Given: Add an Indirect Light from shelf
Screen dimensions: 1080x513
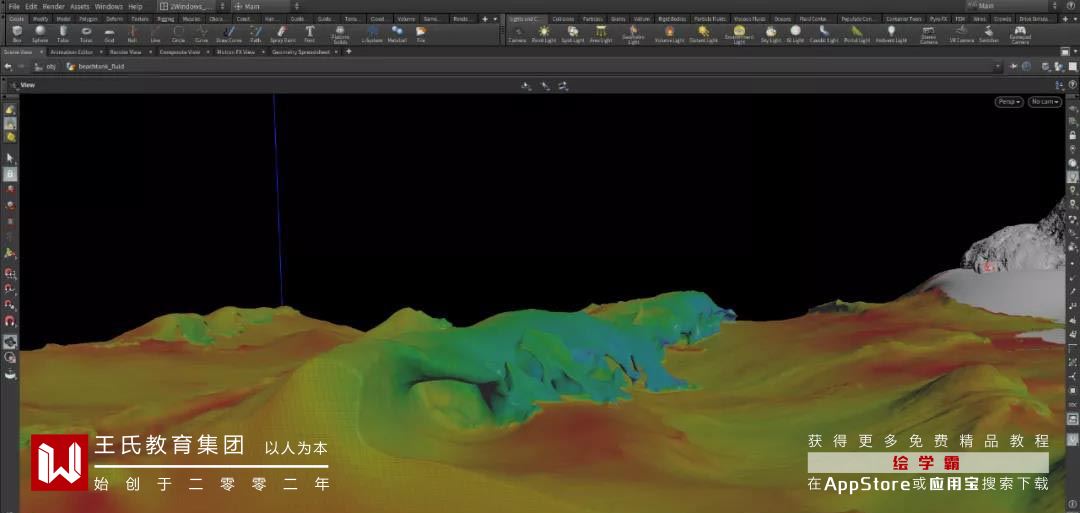Looking at the screenshot, I should pyautogui.click(x=891, y=34).
